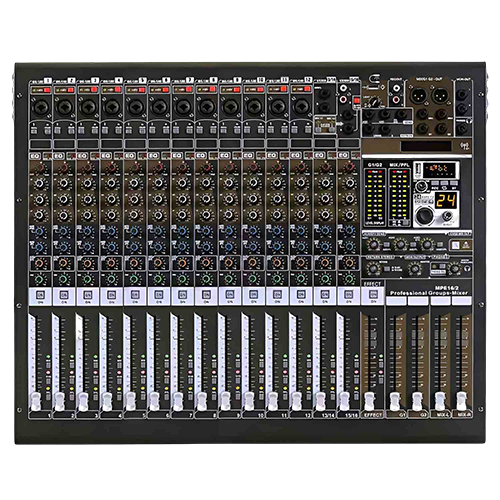Click the long black display window beside the antenna icon

pyautogui.click(x=426, y=146)
